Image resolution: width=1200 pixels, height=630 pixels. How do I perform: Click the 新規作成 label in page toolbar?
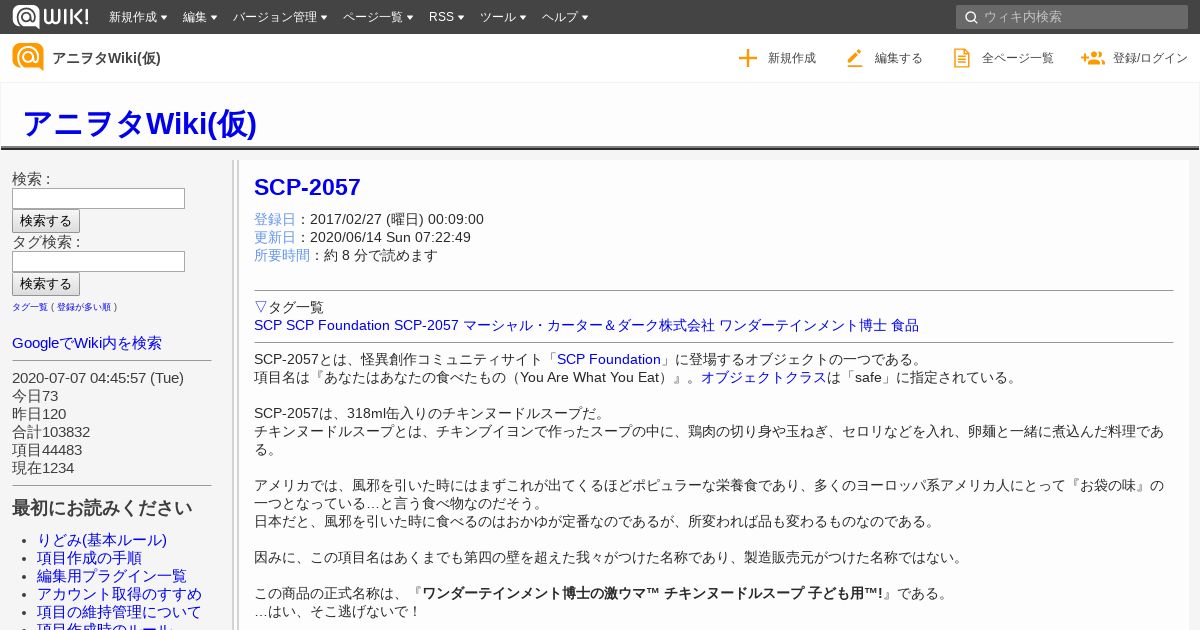pos(792,58)
